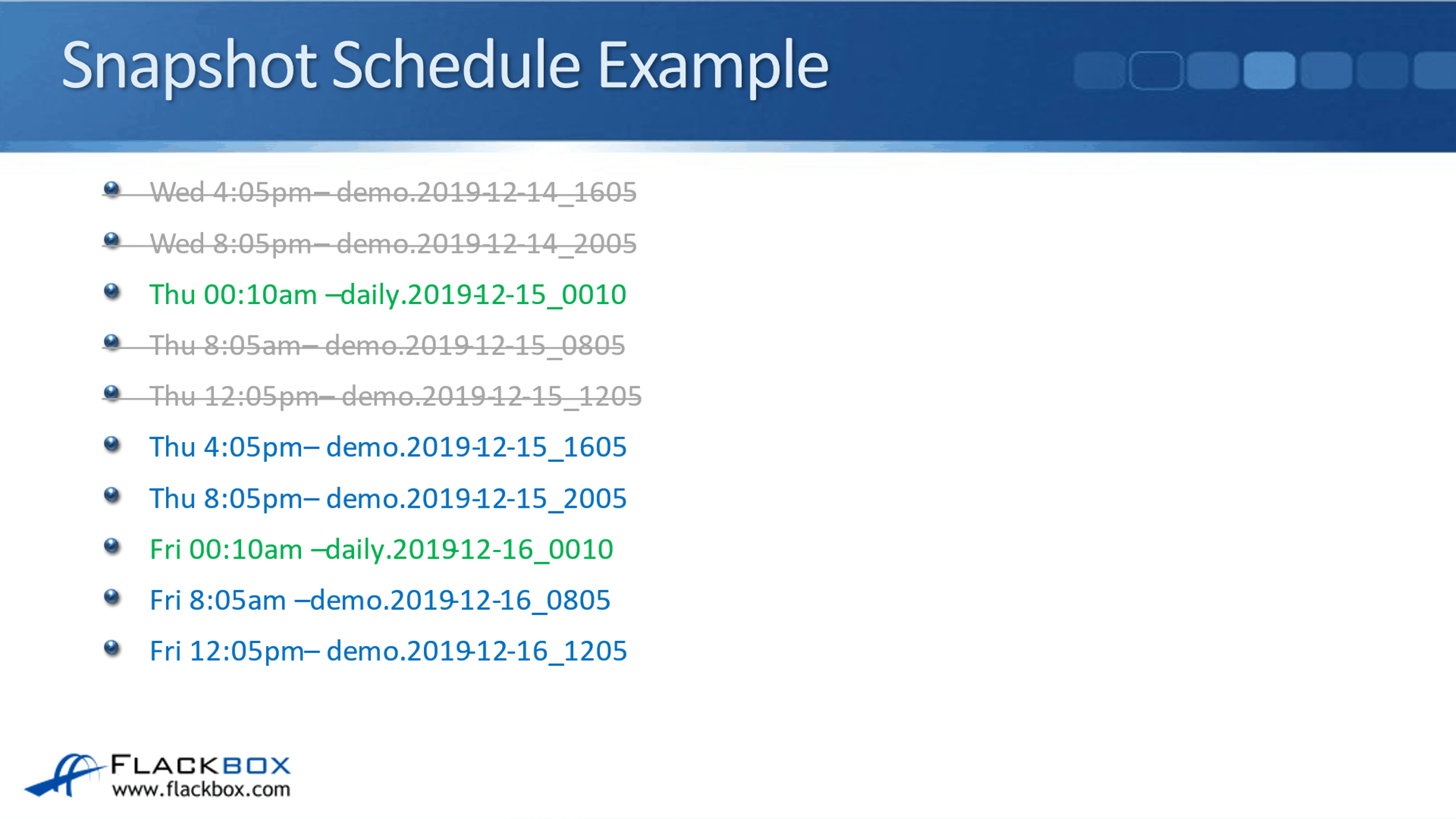Click the bullet next to Fri 12:05pm entry
Screen dimensions: 1456x819
(111, 648)
